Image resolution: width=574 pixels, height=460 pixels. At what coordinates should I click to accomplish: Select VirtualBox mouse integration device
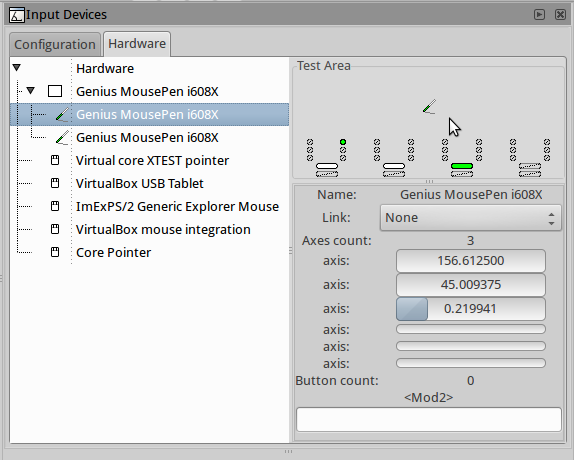(163, 229)
